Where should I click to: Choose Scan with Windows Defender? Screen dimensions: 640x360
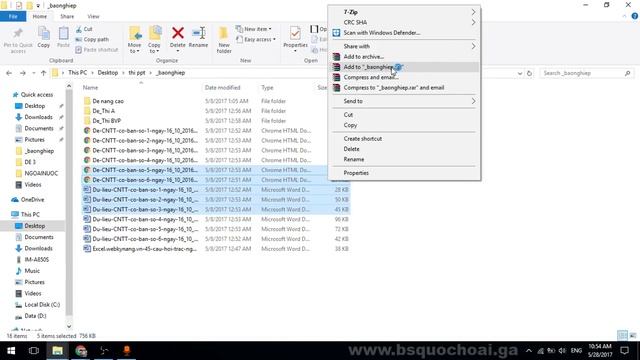[x=404, y=33]
